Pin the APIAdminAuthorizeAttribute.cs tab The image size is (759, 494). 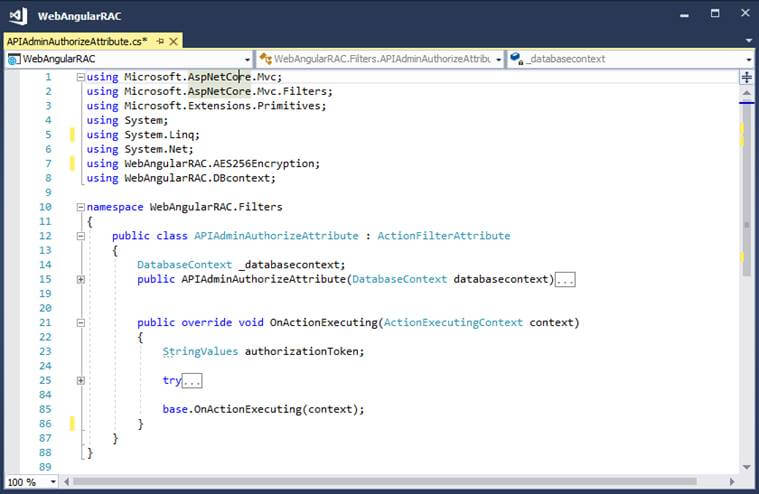click(160, 42)
